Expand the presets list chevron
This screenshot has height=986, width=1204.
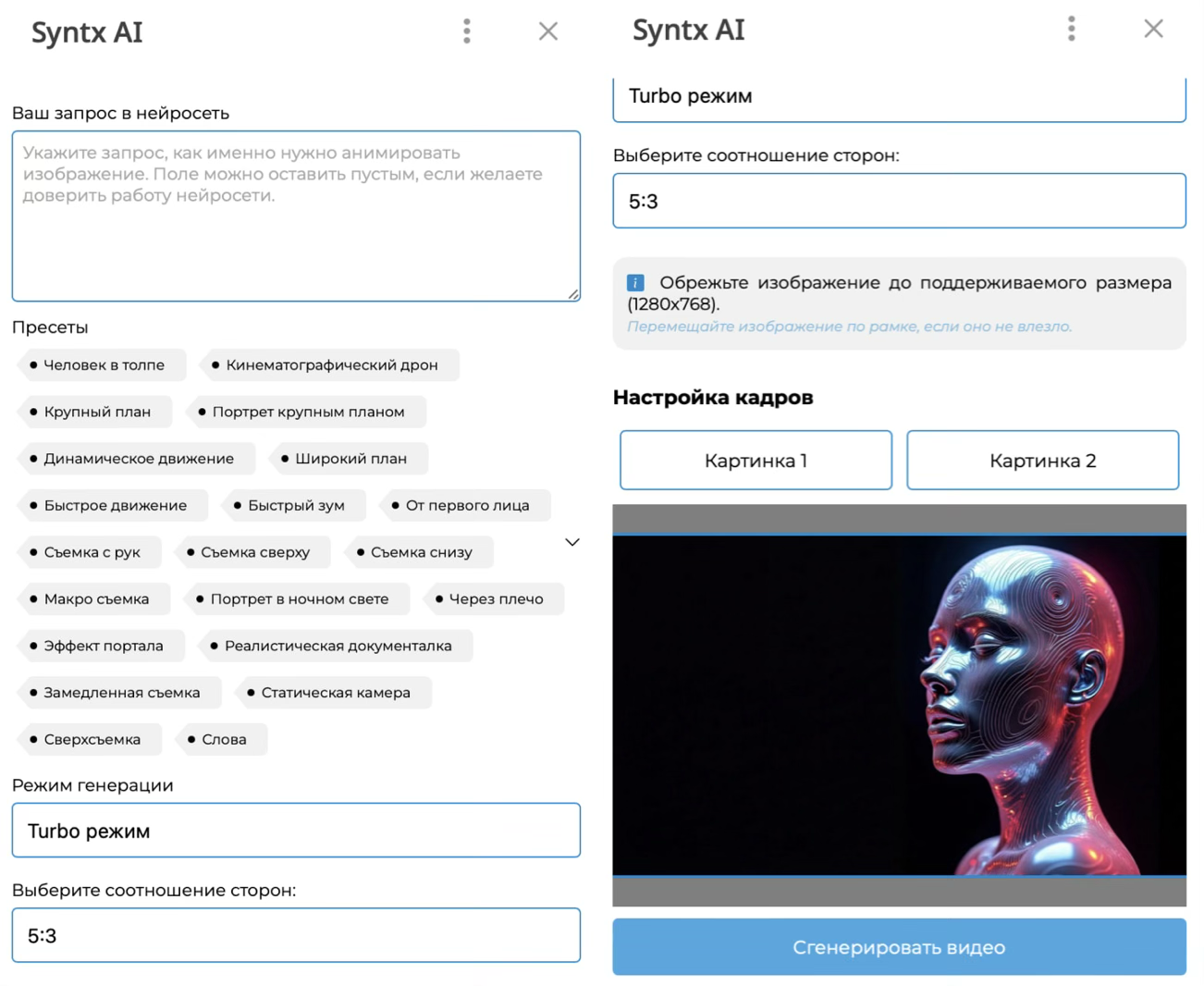point(572,542)
